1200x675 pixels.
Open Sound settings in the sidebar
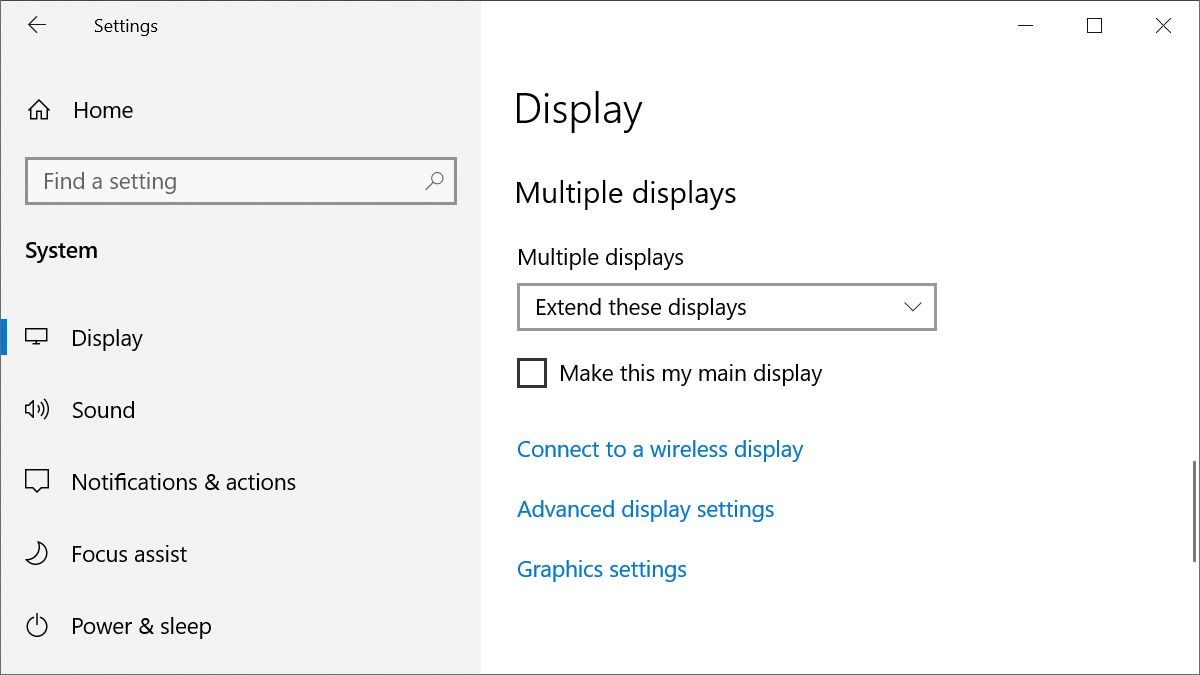point(103,410)
